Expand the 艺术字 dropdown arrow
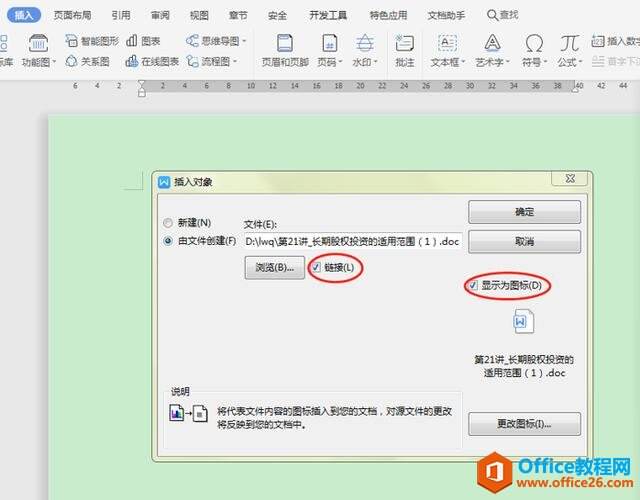 [508, 62]
